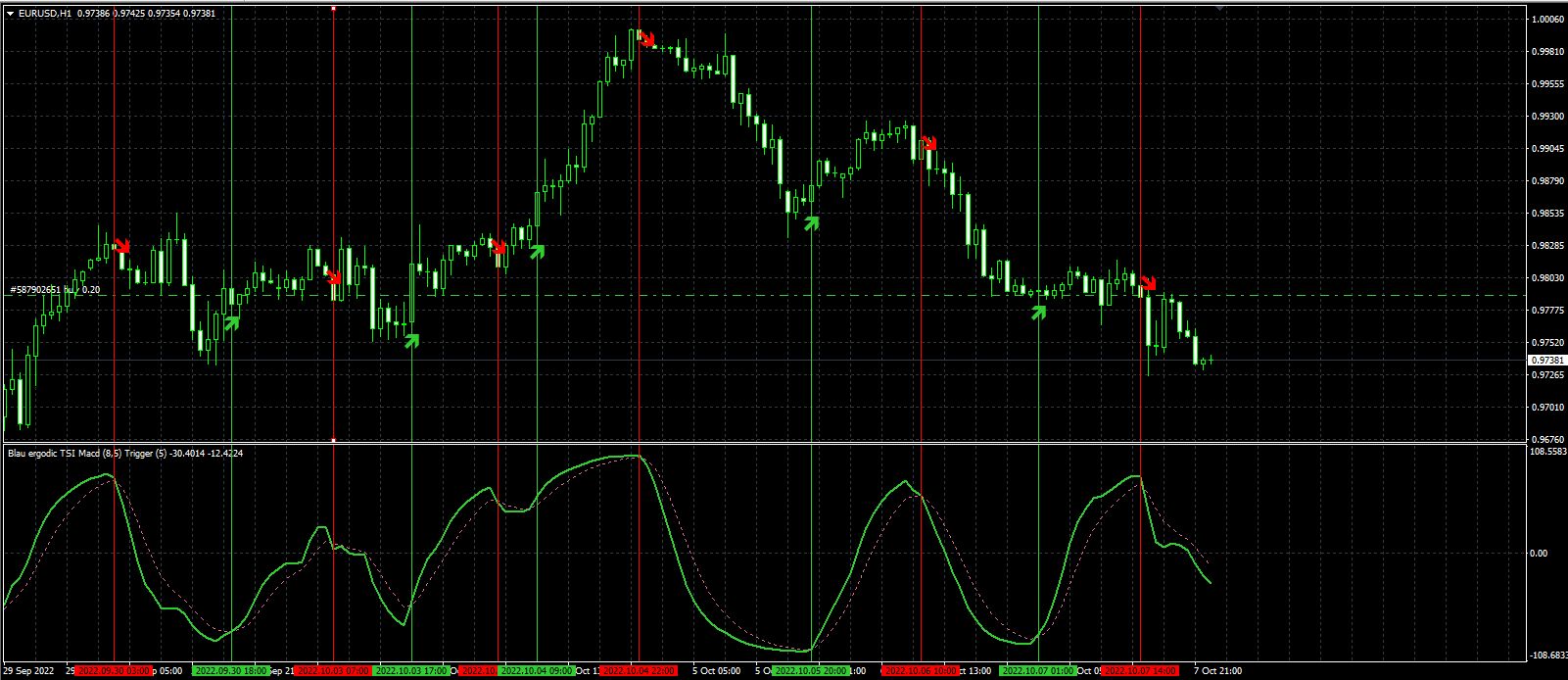Click the top square handle of the selected red vertical line
This screenshot has height=680, width=1568.
click(x=333, y=9)
